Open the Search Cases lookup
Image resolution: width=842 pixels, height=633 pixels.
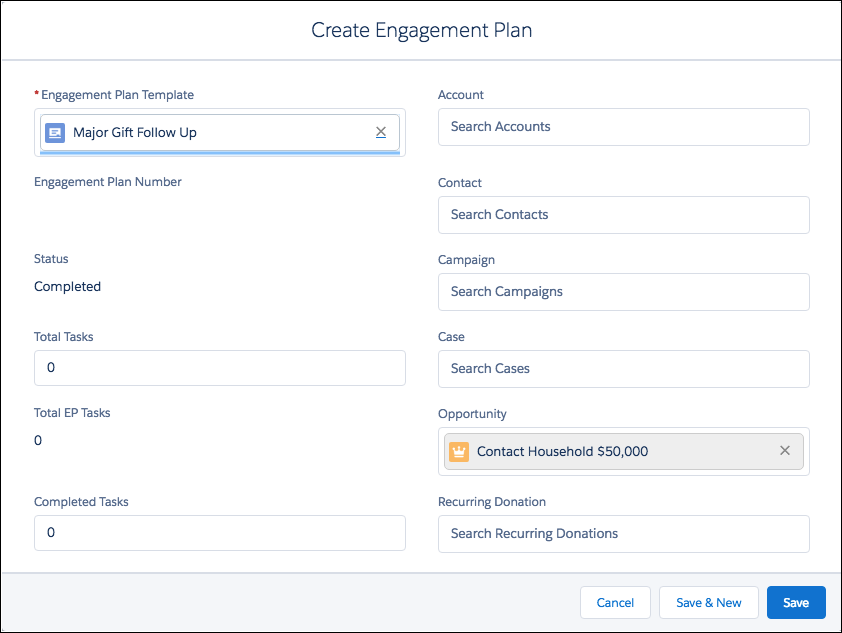pos(623,369)
